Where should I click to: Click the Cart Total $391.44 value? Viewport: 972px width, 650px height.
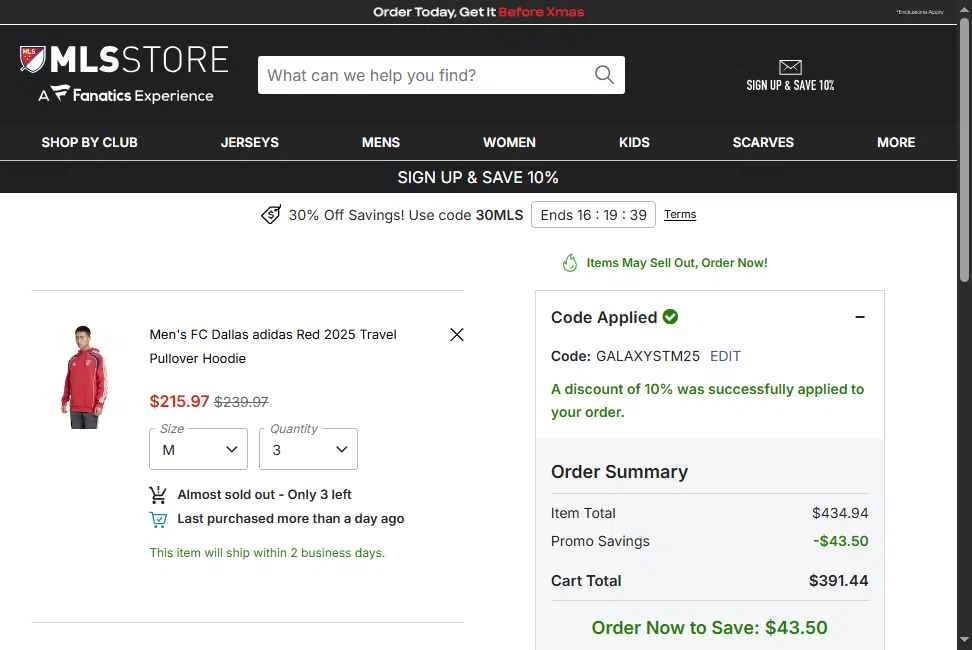[838, 581]
